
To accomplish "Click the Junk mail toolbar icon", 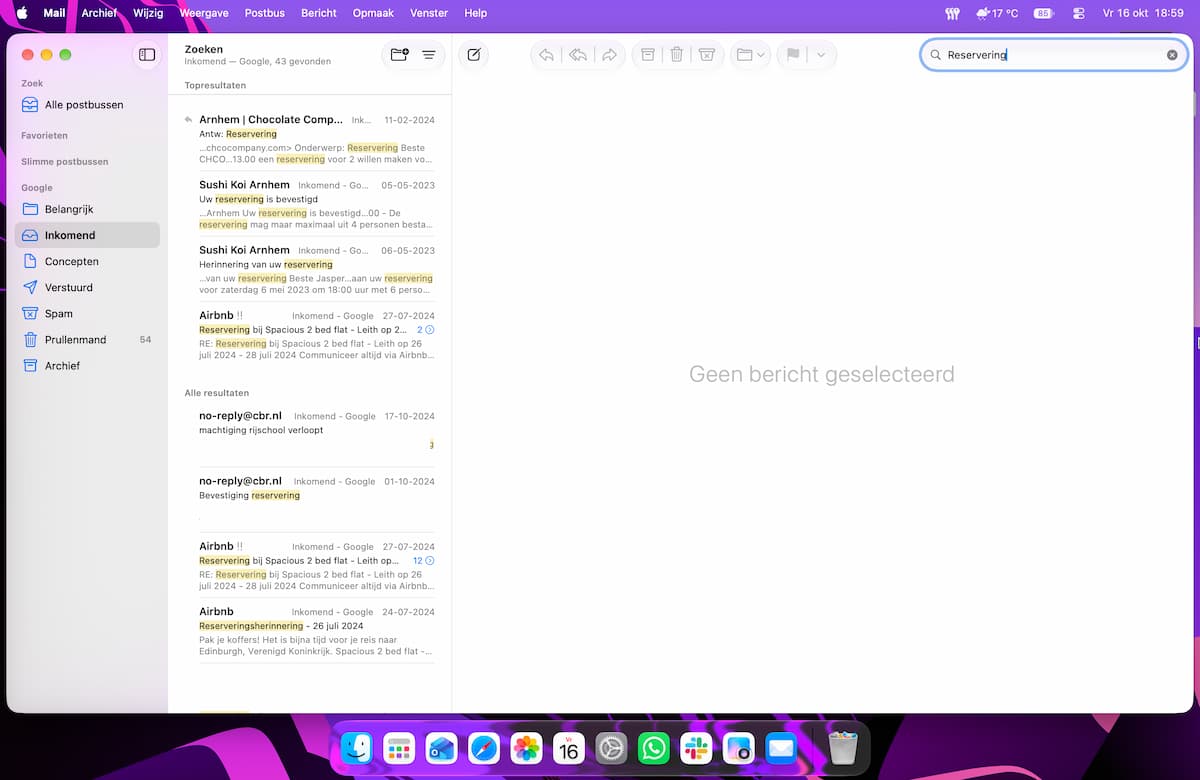I will click(706, 55).
